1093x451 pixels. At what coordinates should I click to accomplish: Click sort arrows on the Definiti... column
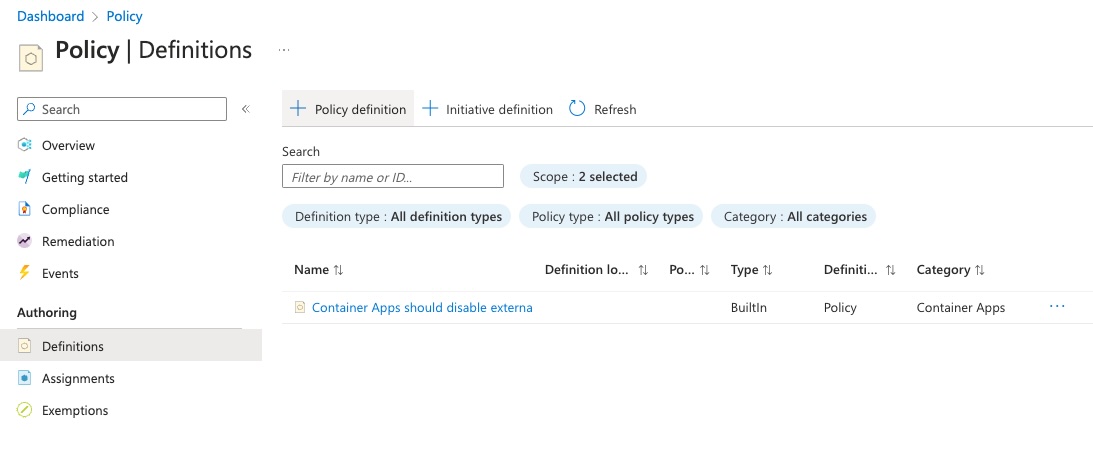(890, 270)
